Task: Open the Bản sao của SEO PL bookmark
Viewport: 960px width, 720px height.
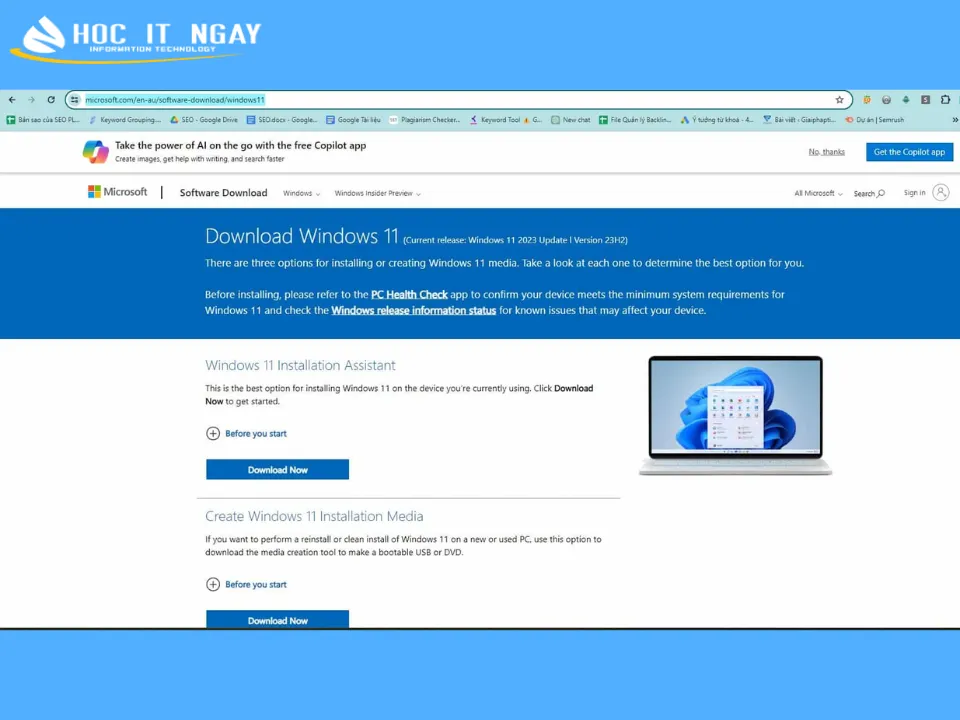Action: click(43, 120)
